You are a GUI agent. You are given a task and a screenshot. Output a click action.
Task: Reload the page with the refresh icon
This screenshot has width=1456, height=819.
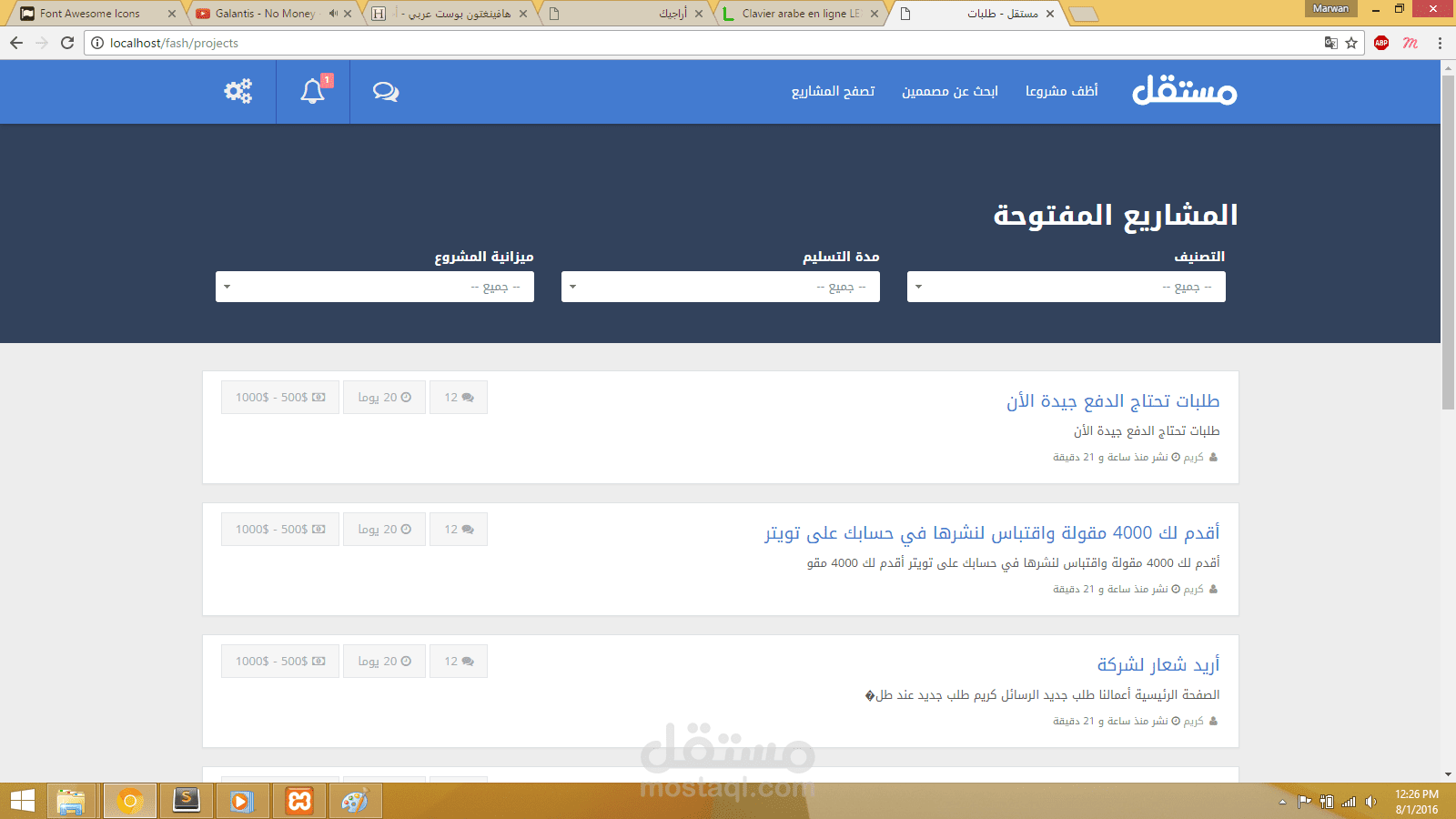click(x=67, y=43)
